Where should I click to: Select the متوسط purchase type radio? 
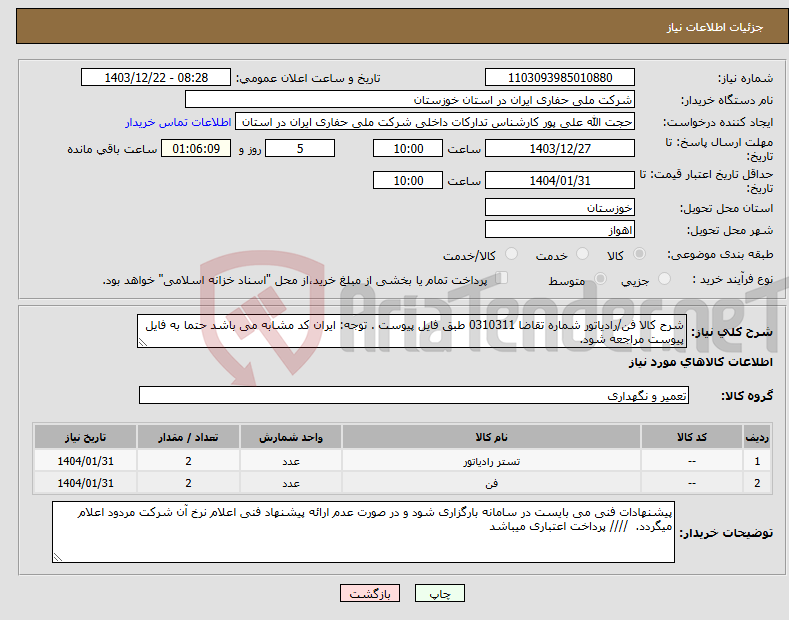600,279
